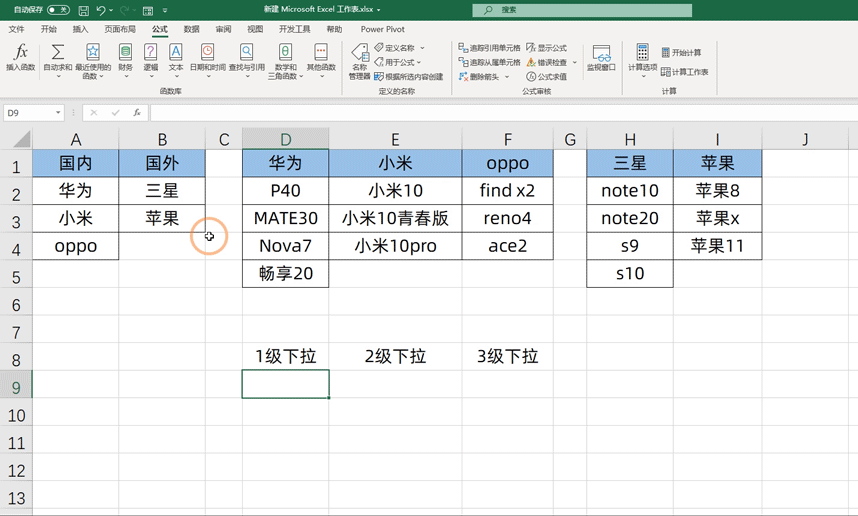
Task: Select cell containing find x2
Action: (x=507, y=190)
